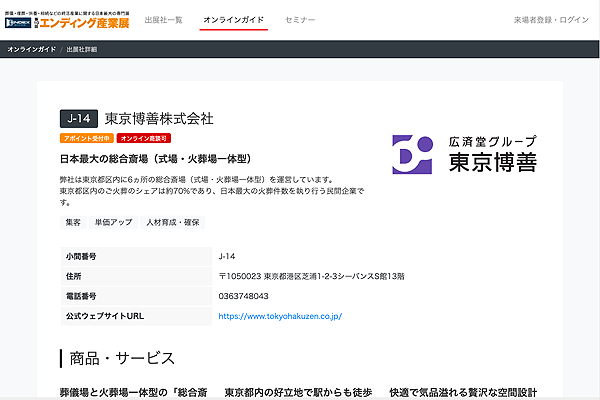
Task: Select the 出展社詳細 breadcrumb item
Action: point(82,49)
